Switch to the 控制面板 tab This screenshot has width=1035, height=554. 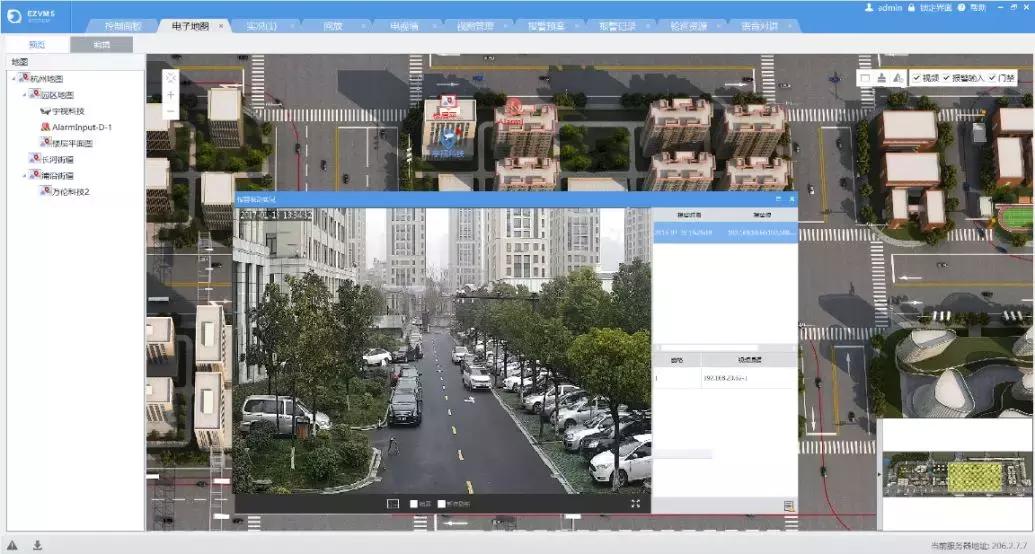click(123, 26)
